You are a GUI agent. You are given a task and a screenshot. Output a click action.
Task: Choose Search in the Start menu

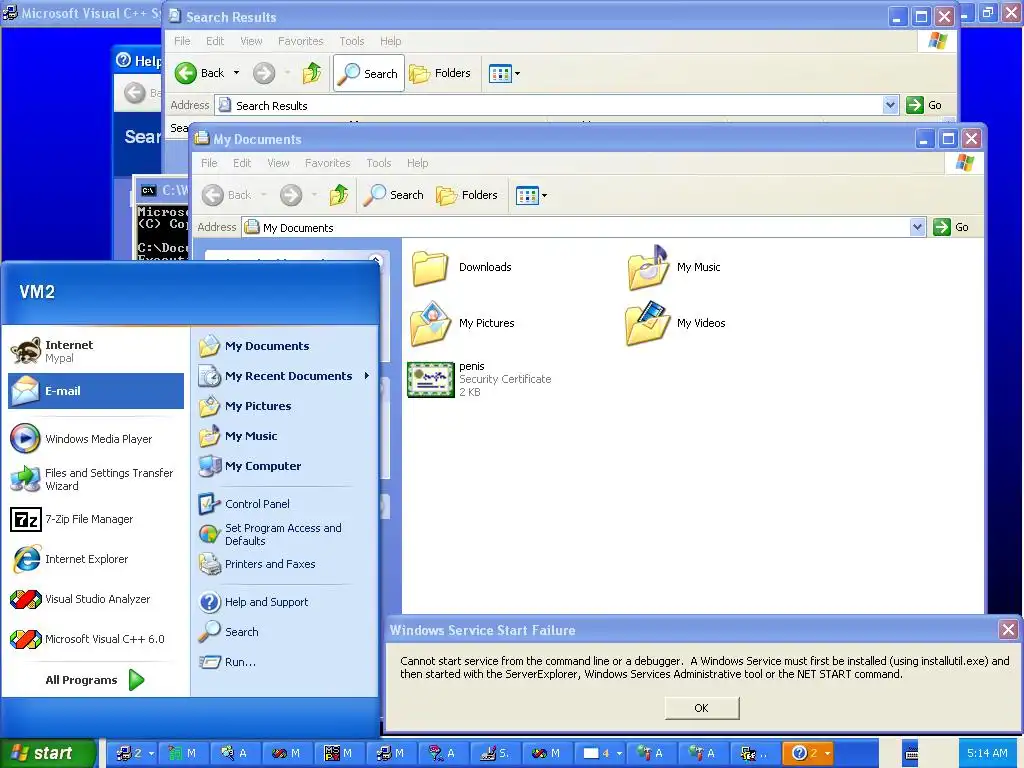coord(285,632)
